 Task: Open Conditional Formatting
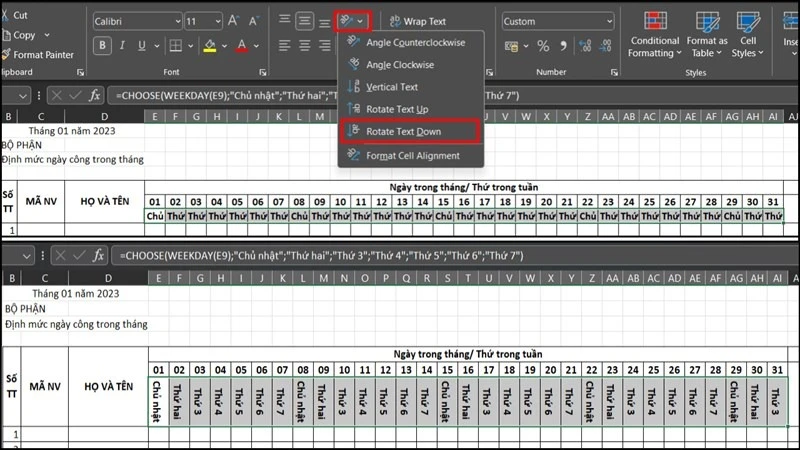655,35
